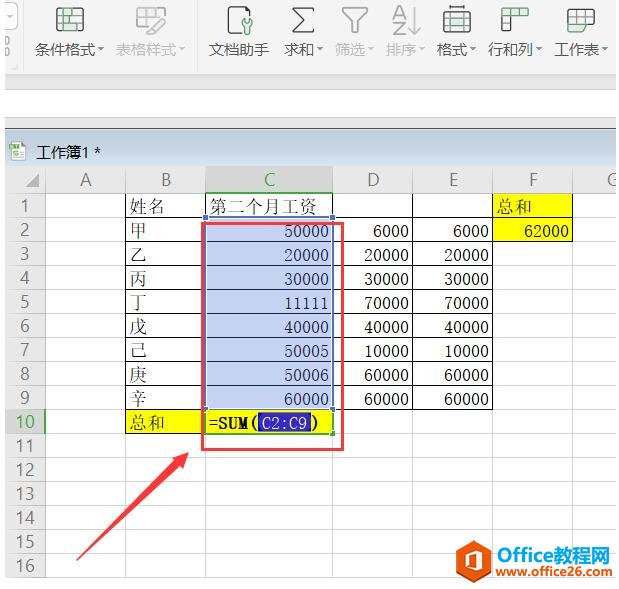Expand the 表格样式 dropdown arrow
Viewport: 619px width, 589px height.
(x=182, y=50)
